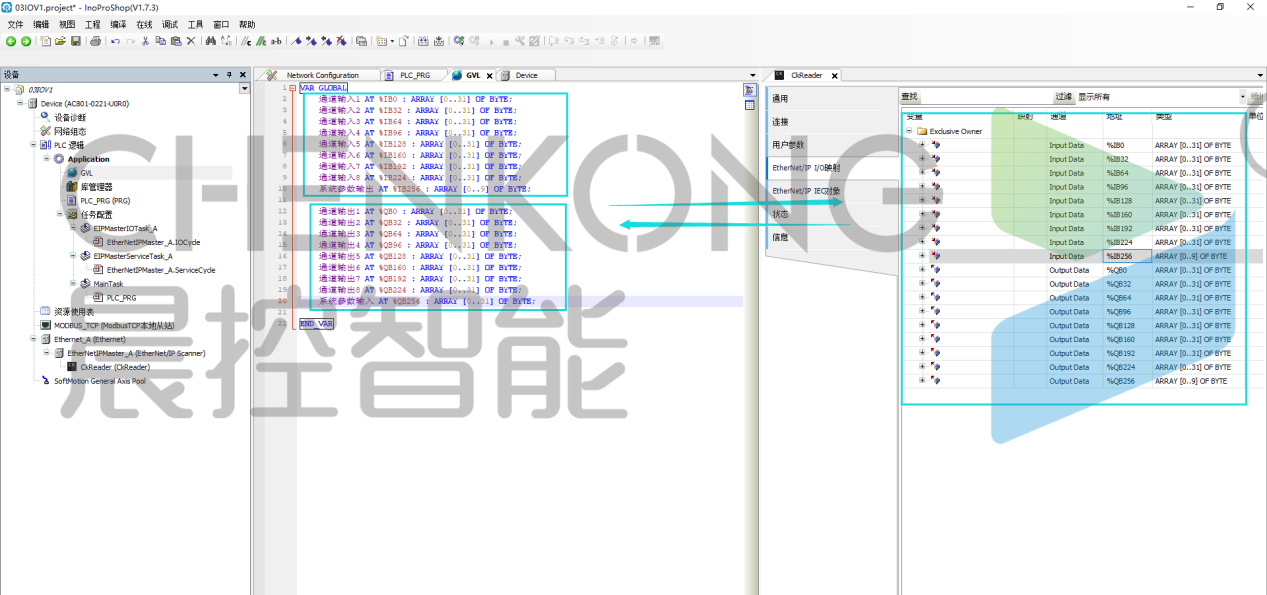Open the 调试 menu
Image resolution: width=1267 pixels, height=595 pixels.
click(x=170, y=24)
